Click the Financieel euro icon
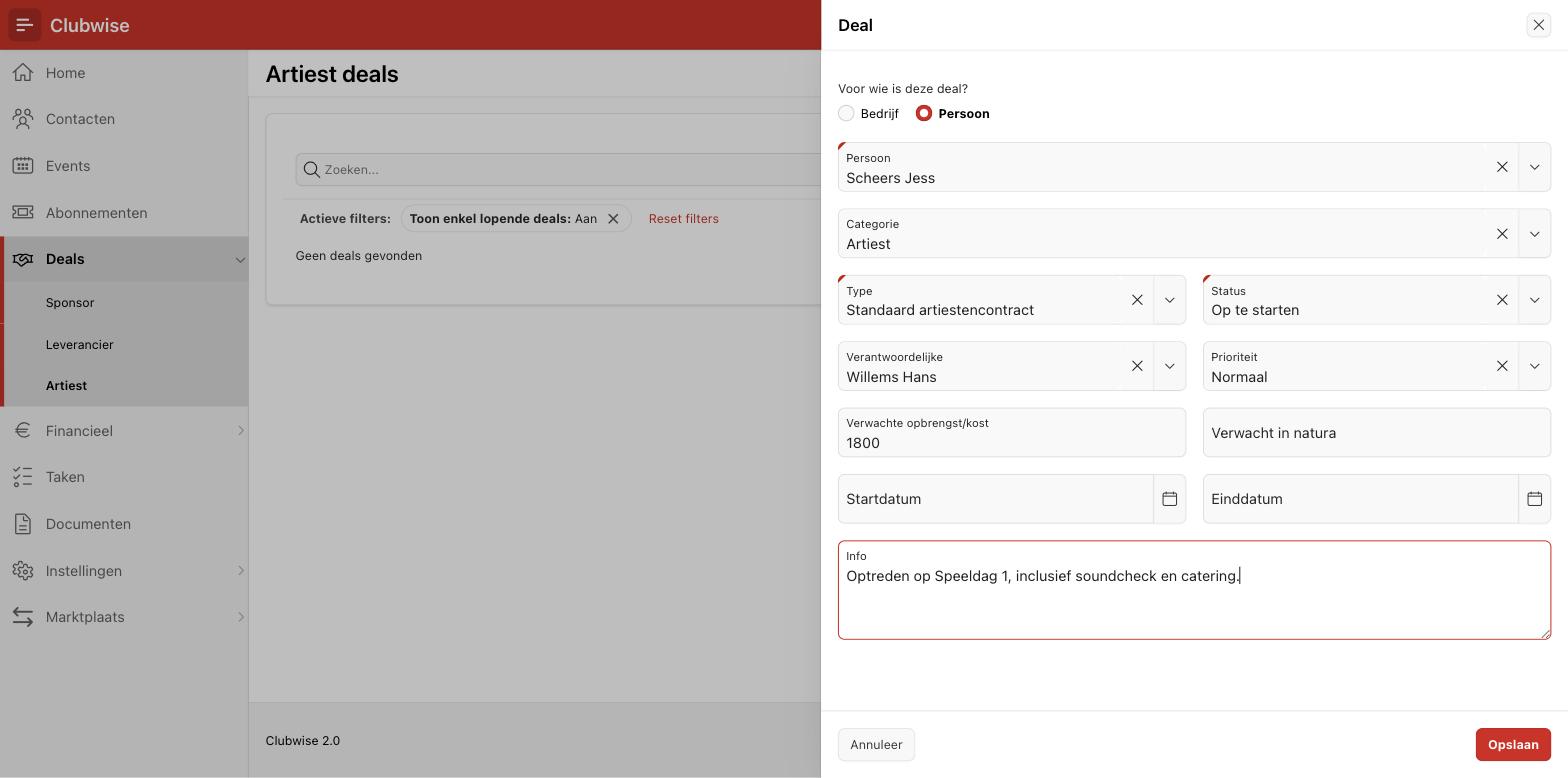Viewport: 1568px width, 778px height. (23, 431)
